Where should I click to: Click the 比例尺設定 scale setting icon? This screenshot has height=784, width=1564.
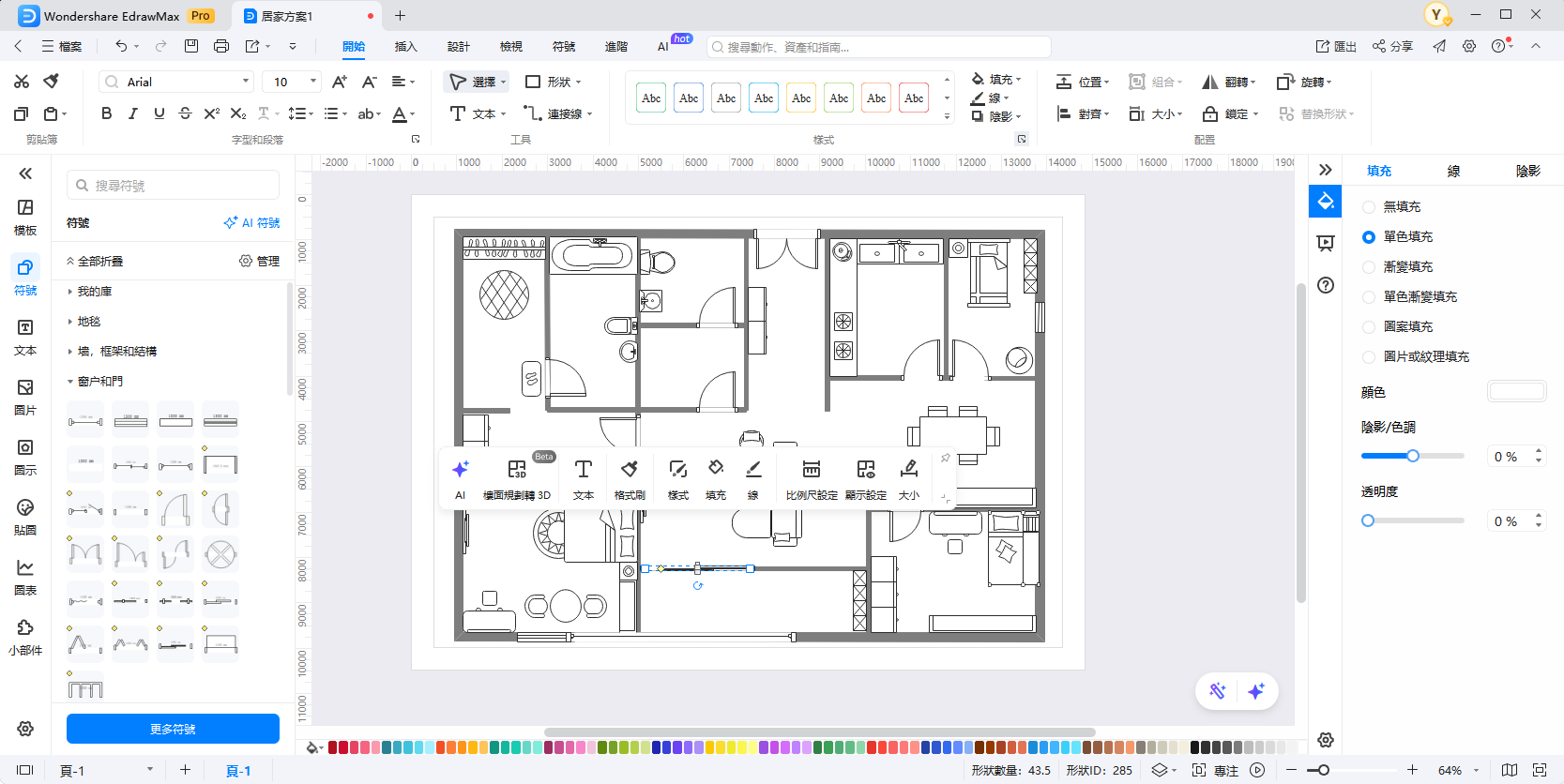812,478
